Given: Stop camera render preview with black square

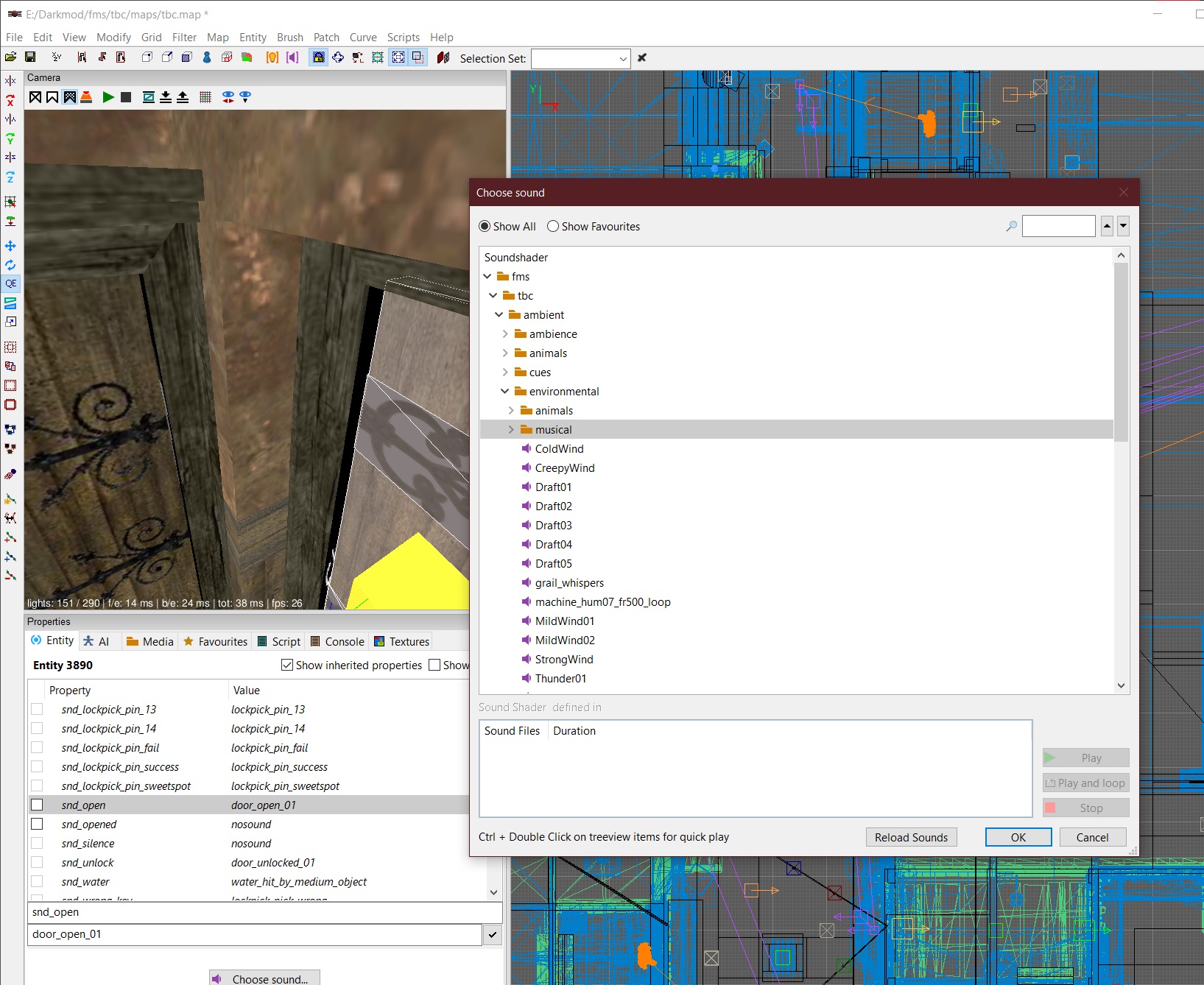Looking at the screenshot, I should [x=126, y=97].
